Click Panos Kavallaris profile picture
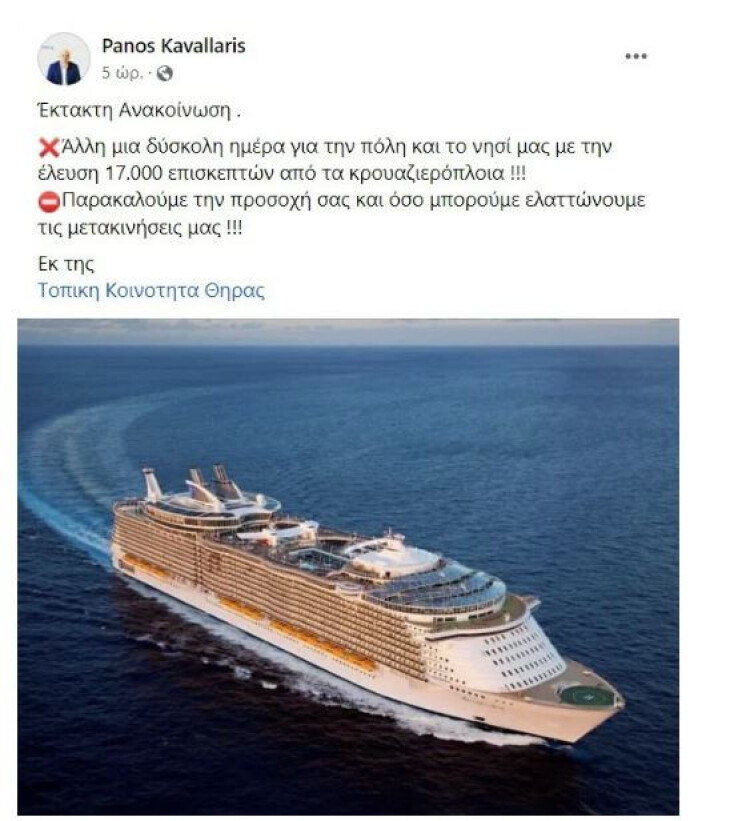 point(63,59)
